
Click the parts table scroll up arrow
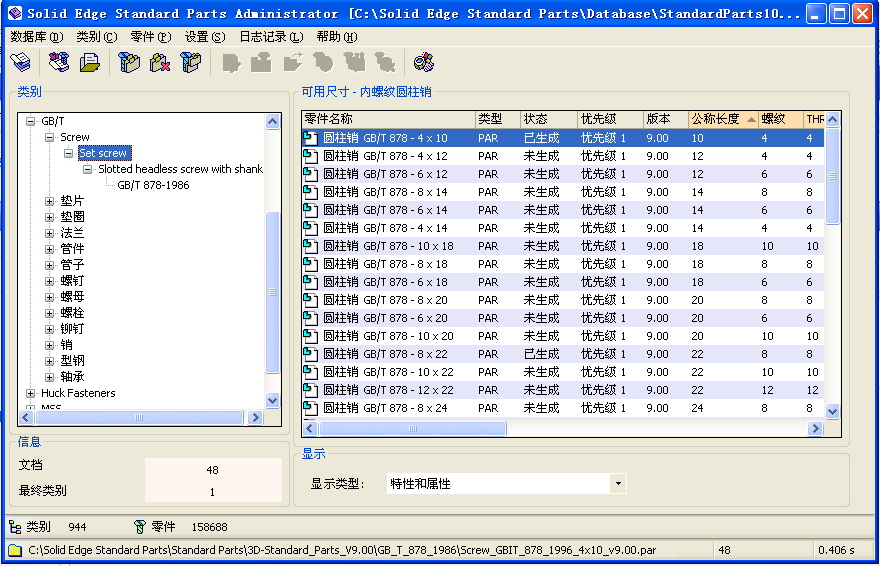tap(832, 119)
